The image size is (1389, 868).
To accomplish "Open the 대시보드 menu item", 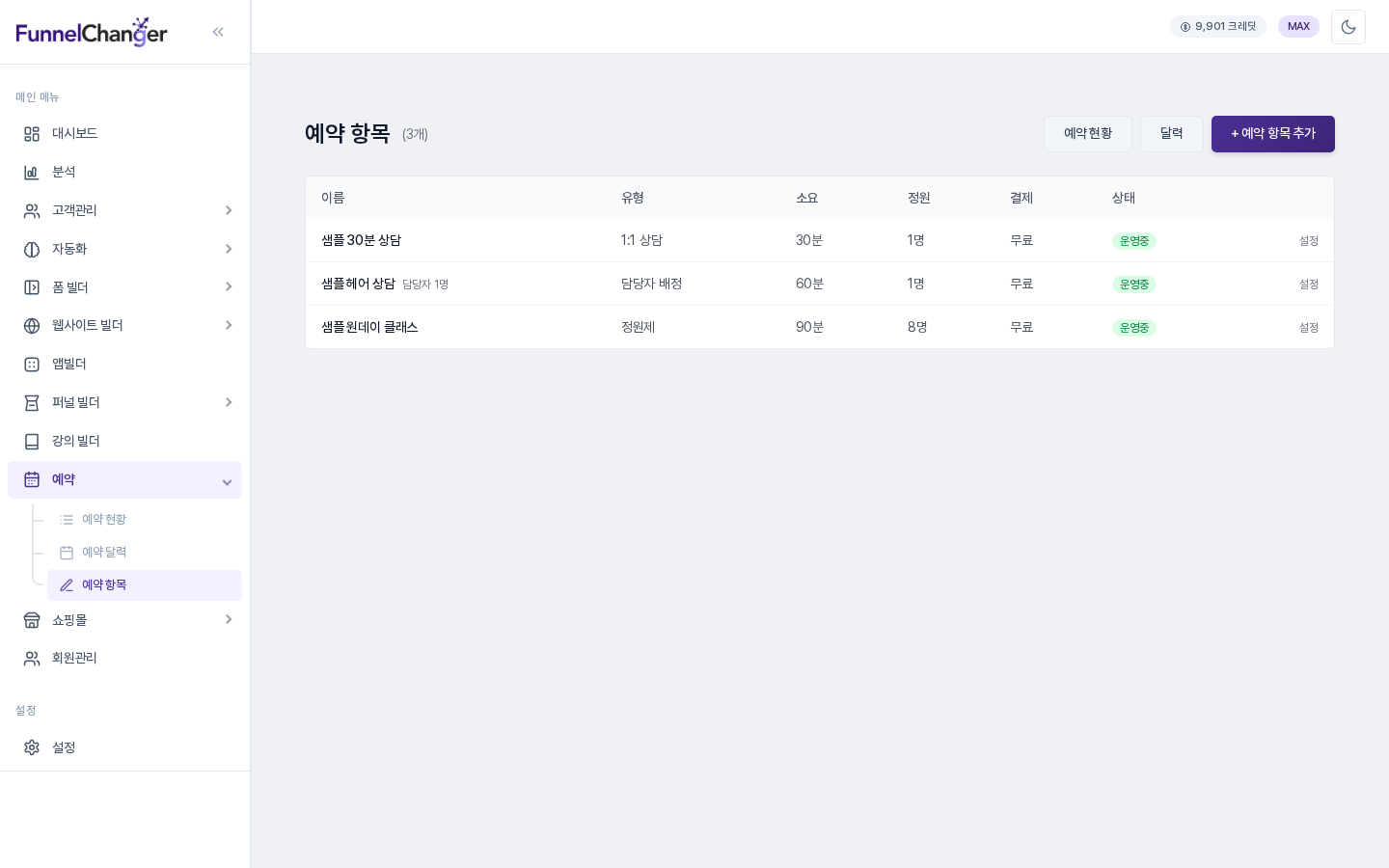I will point(125,134).
